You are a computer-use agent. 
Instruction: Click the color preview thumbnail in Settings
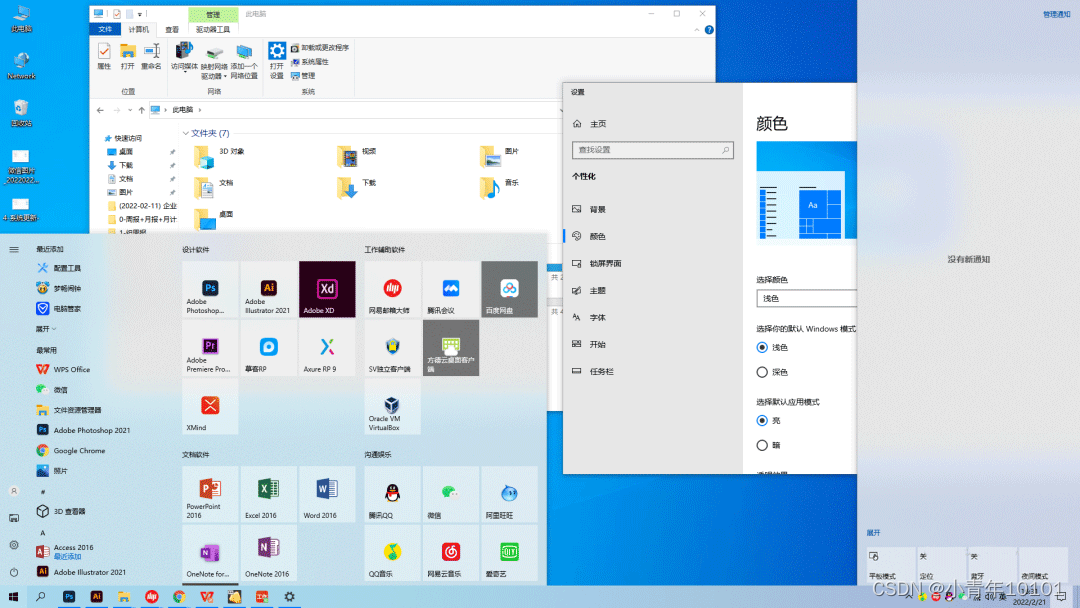(x=807, y=193)
